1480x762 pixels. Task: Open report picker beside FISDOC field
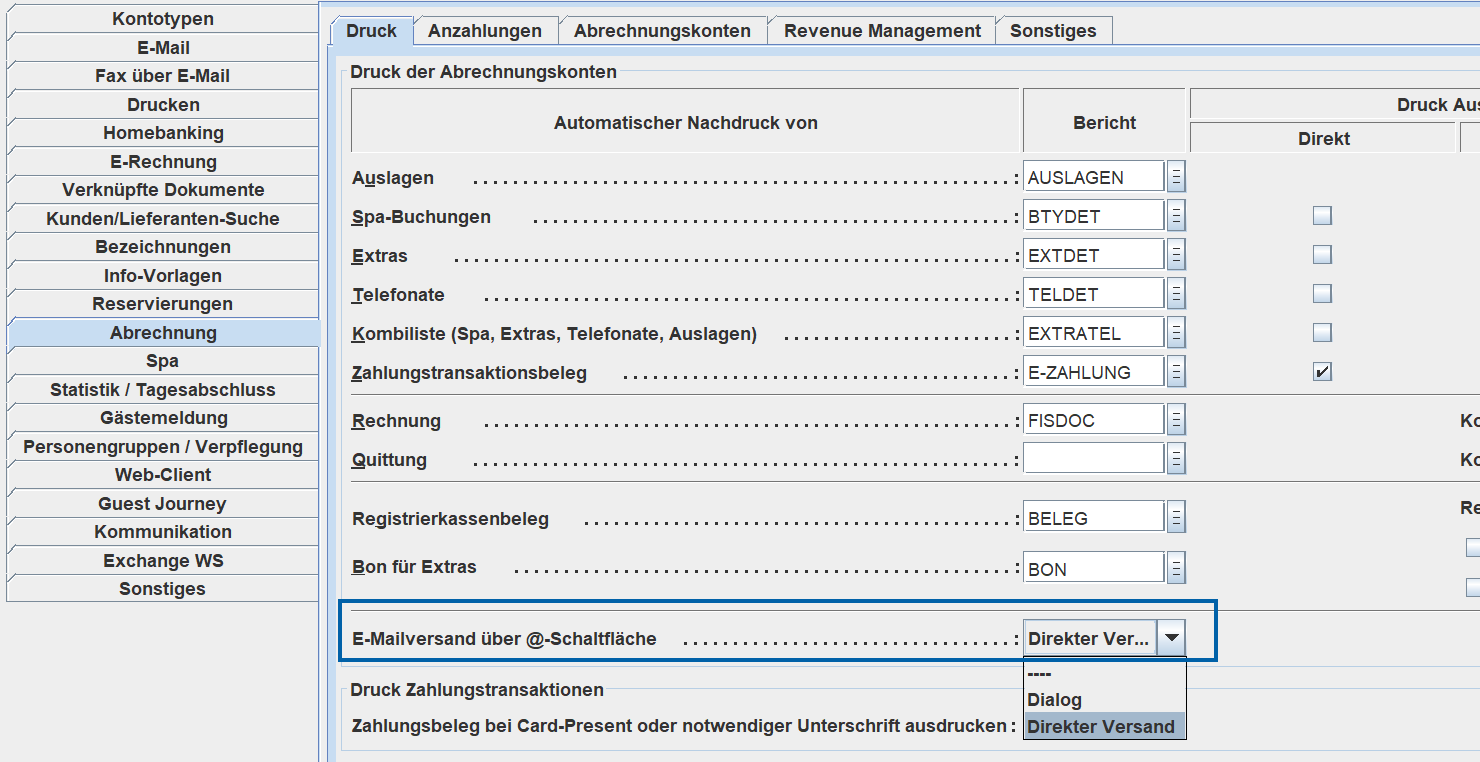(x=1177, y=420)
